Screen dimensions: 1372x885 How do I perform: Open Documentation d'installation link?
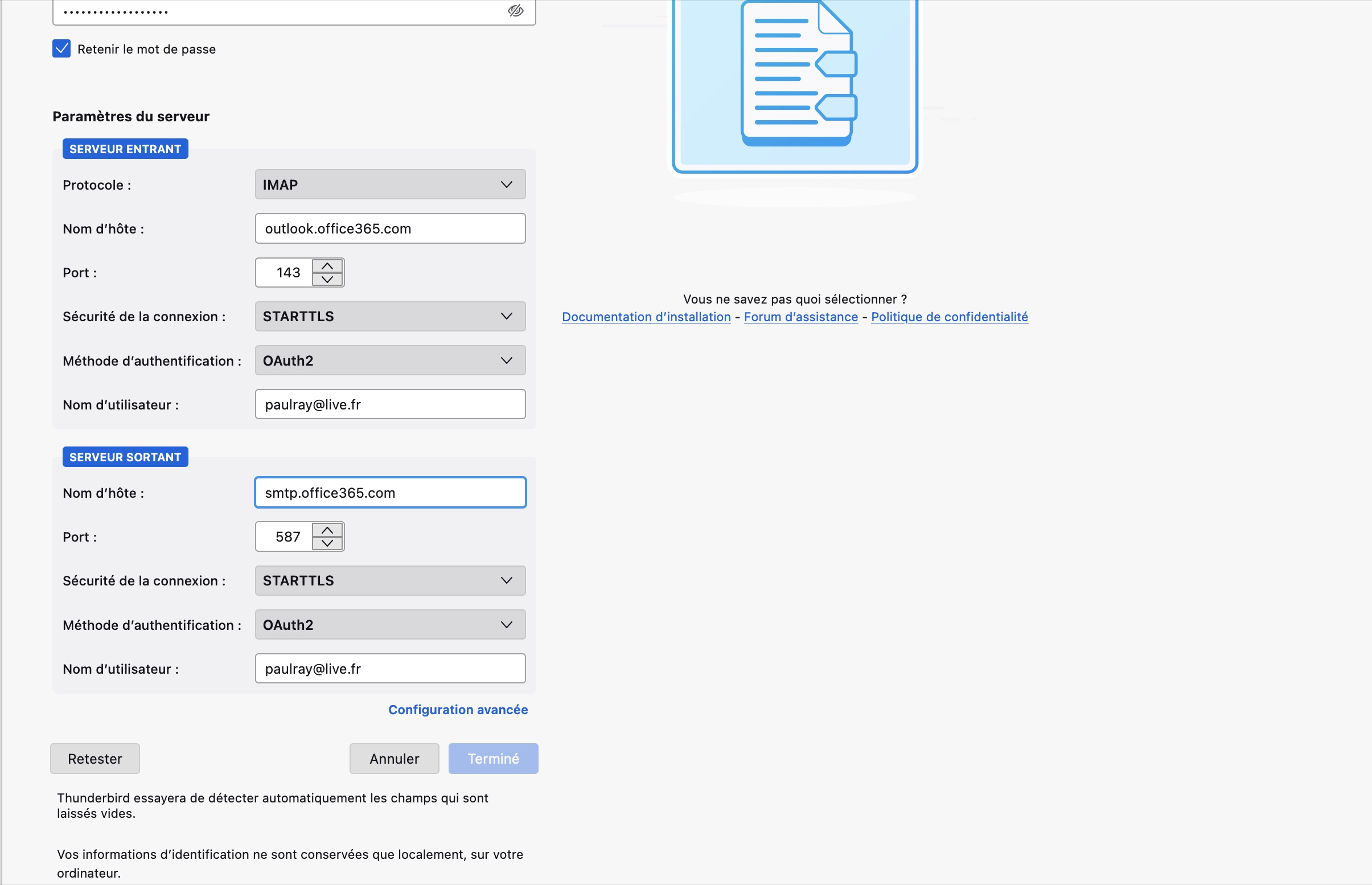click(646, 317)
